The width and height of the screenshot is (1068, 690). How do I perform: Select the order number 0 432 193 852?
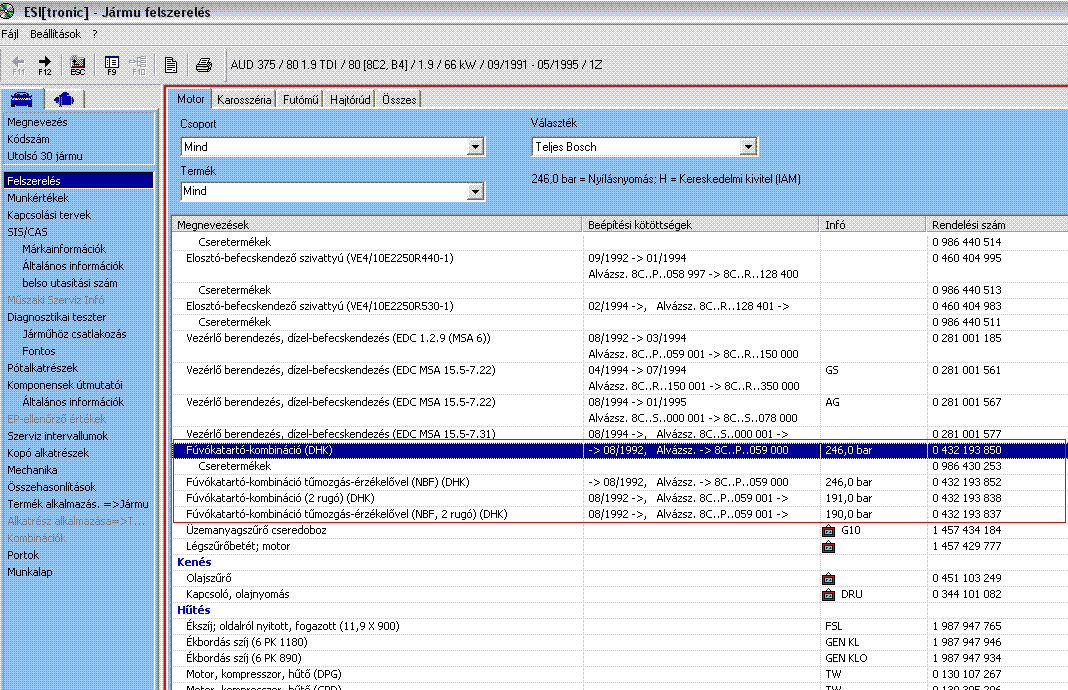967,482
